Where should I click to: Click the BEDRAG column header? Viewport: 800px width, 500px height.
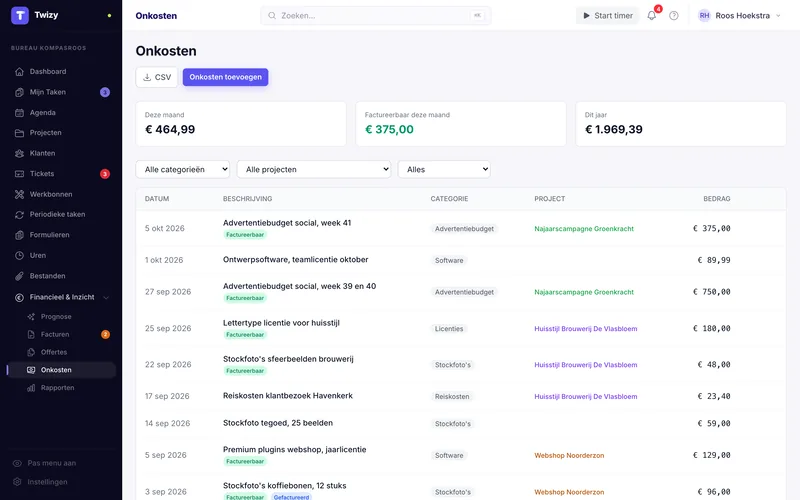[717, 198]
